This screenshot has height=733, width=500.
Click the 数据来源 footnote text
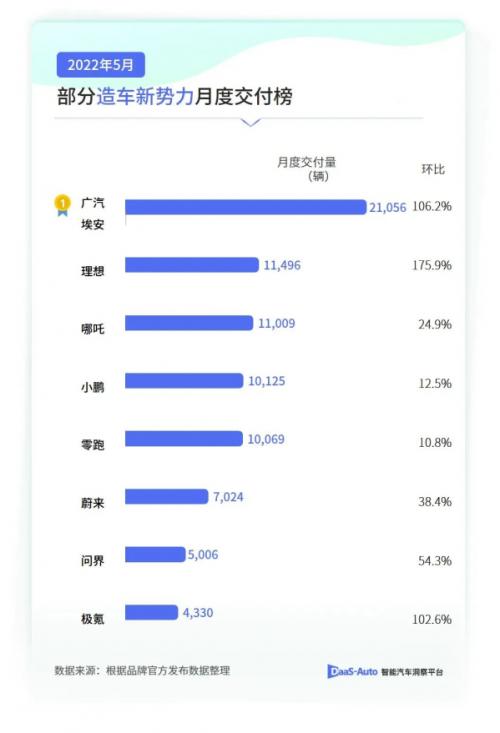[x=142, y=670]
